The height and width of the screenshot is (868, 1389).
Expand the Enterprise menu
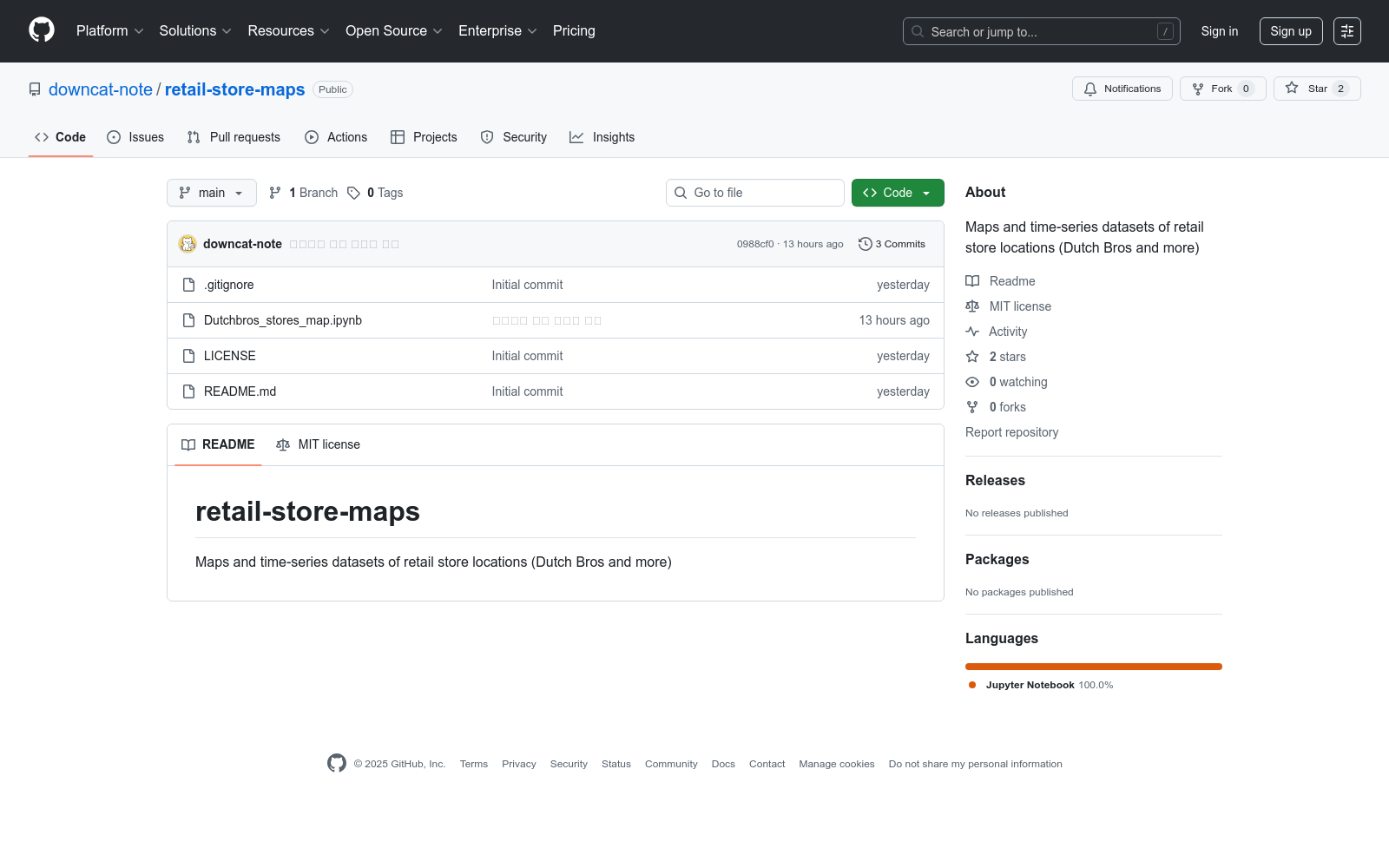(497, 31)
